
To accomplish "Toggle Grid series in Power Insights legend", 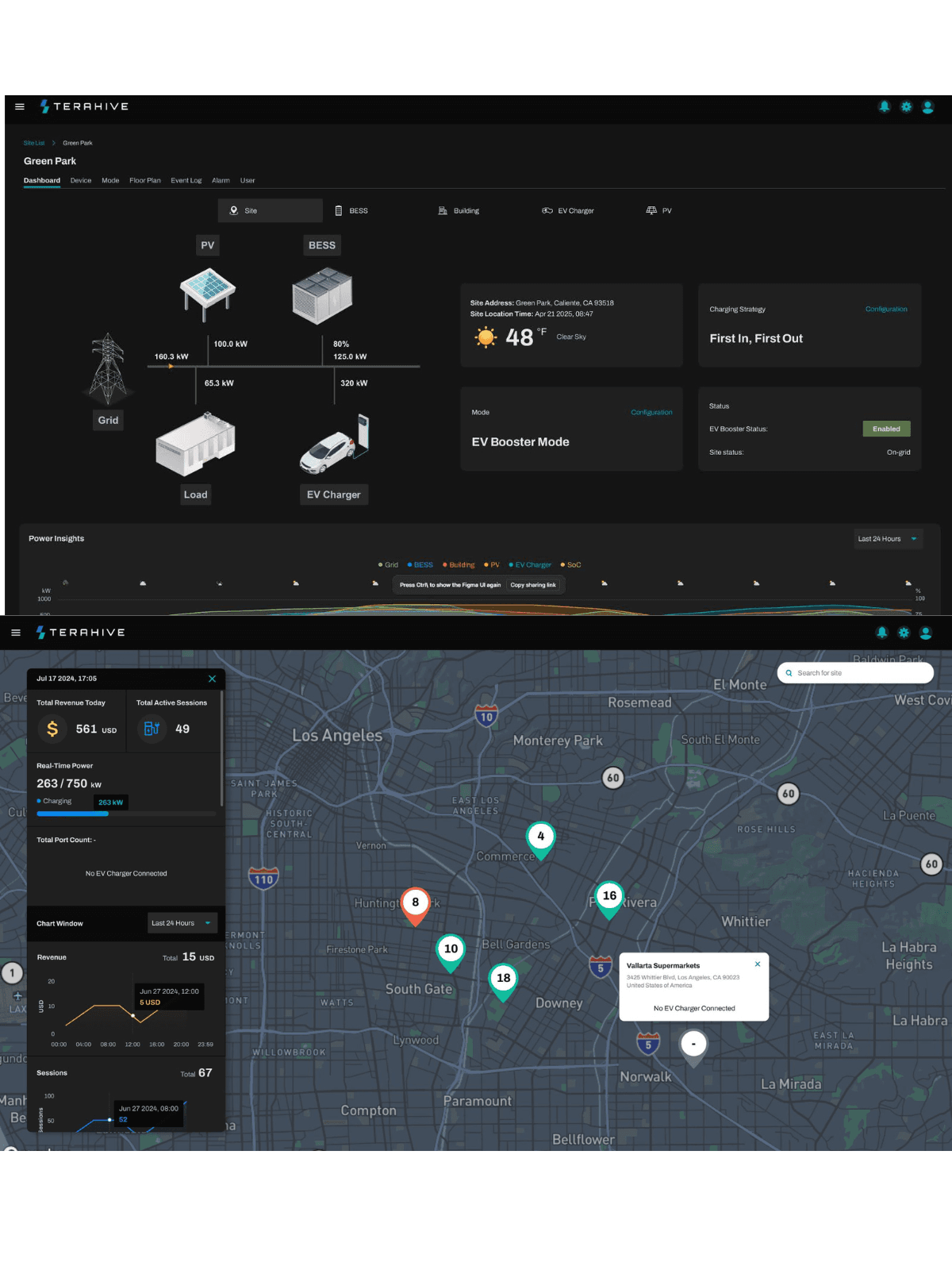I will [388, 565].
